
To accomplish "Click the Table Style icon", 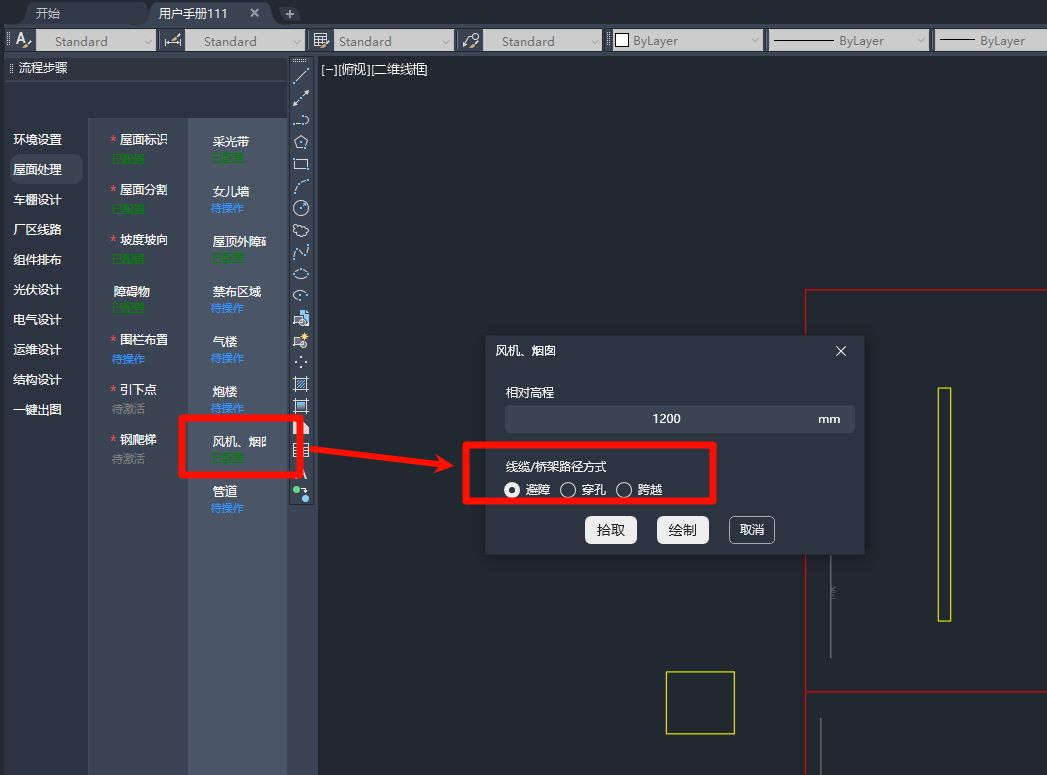I will (321, 41).
